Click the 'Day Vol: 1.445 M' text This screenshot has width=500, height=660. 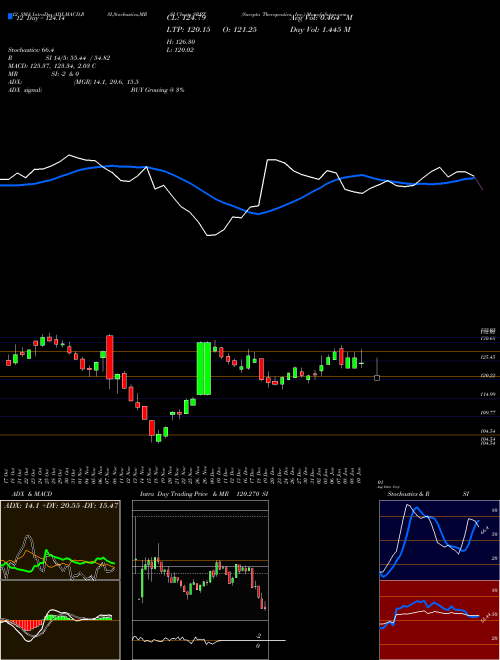(x=320, y=30)
